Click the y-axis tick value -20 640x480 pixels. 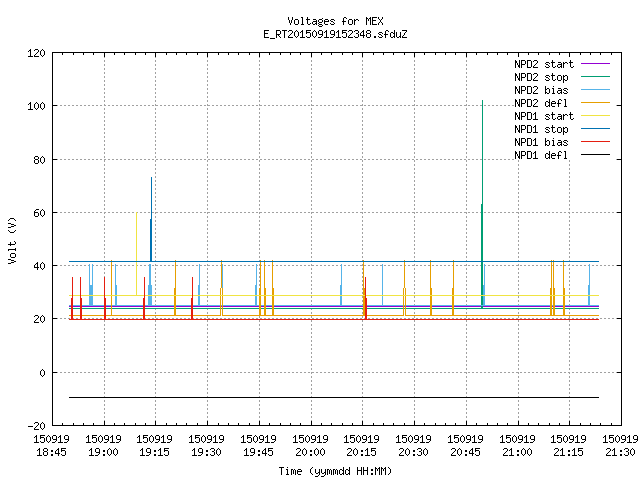(36, 426)
